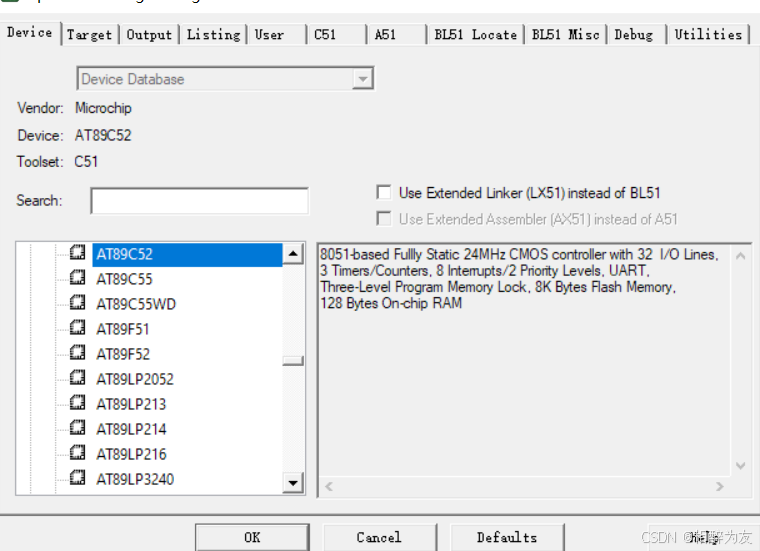Screen dimensions: 760x551
Task: Click the device description text area
Action: 524,360
